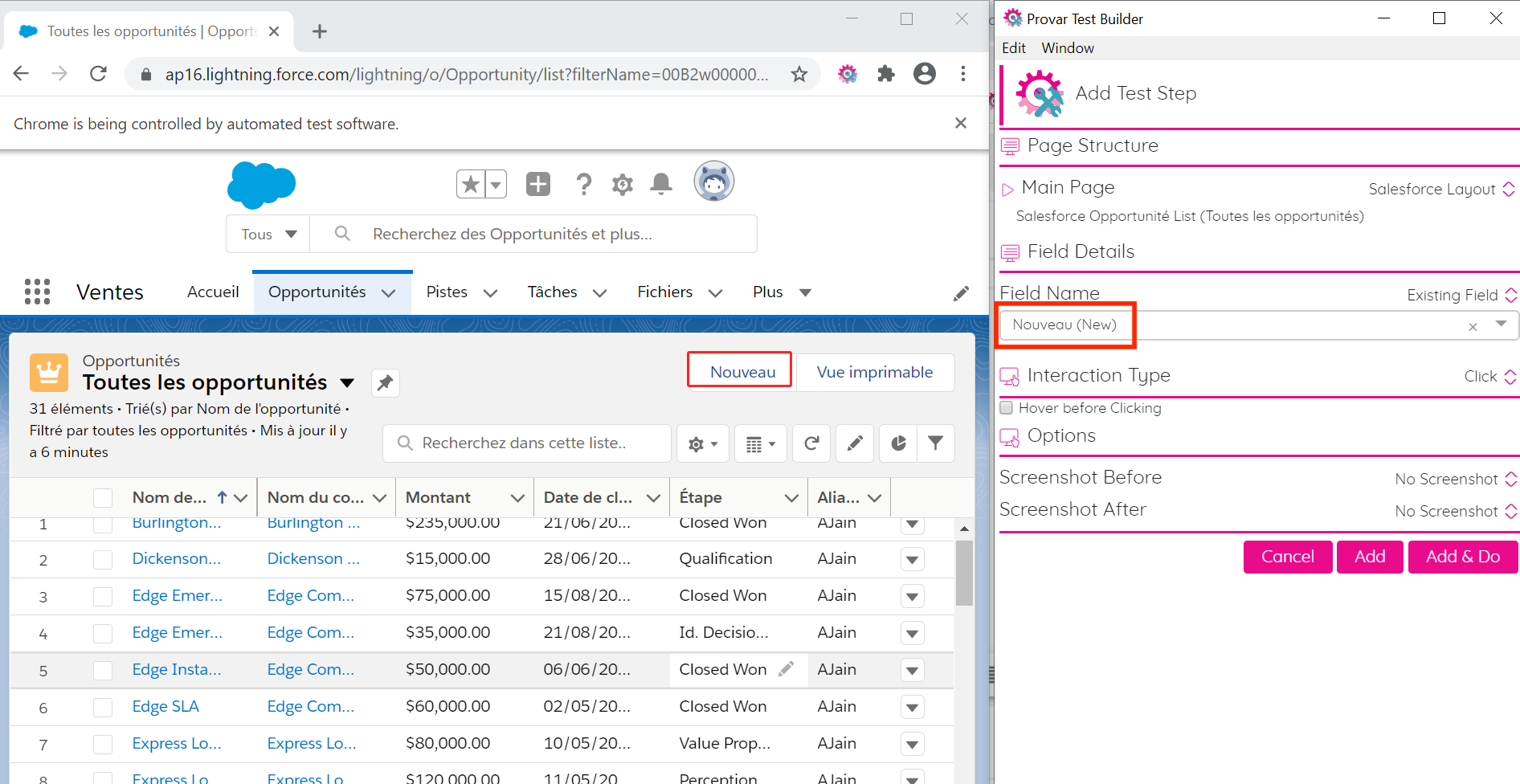Expand the Pistes tab chevron

click(490, 293)
